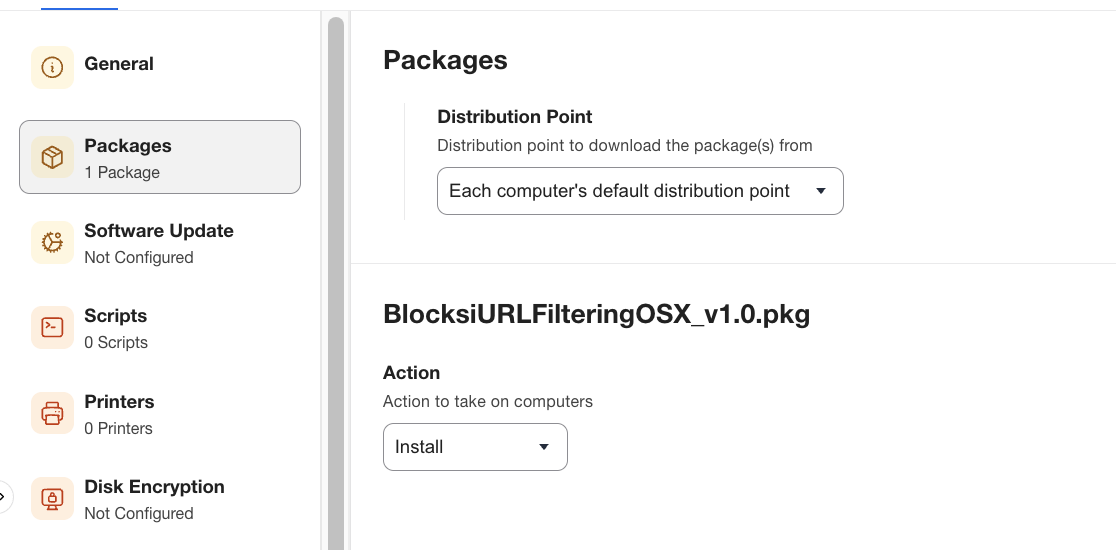Select the '1 Package' payload entry
Viewport: 1116px width, 550px height.
tap(122, 172)
